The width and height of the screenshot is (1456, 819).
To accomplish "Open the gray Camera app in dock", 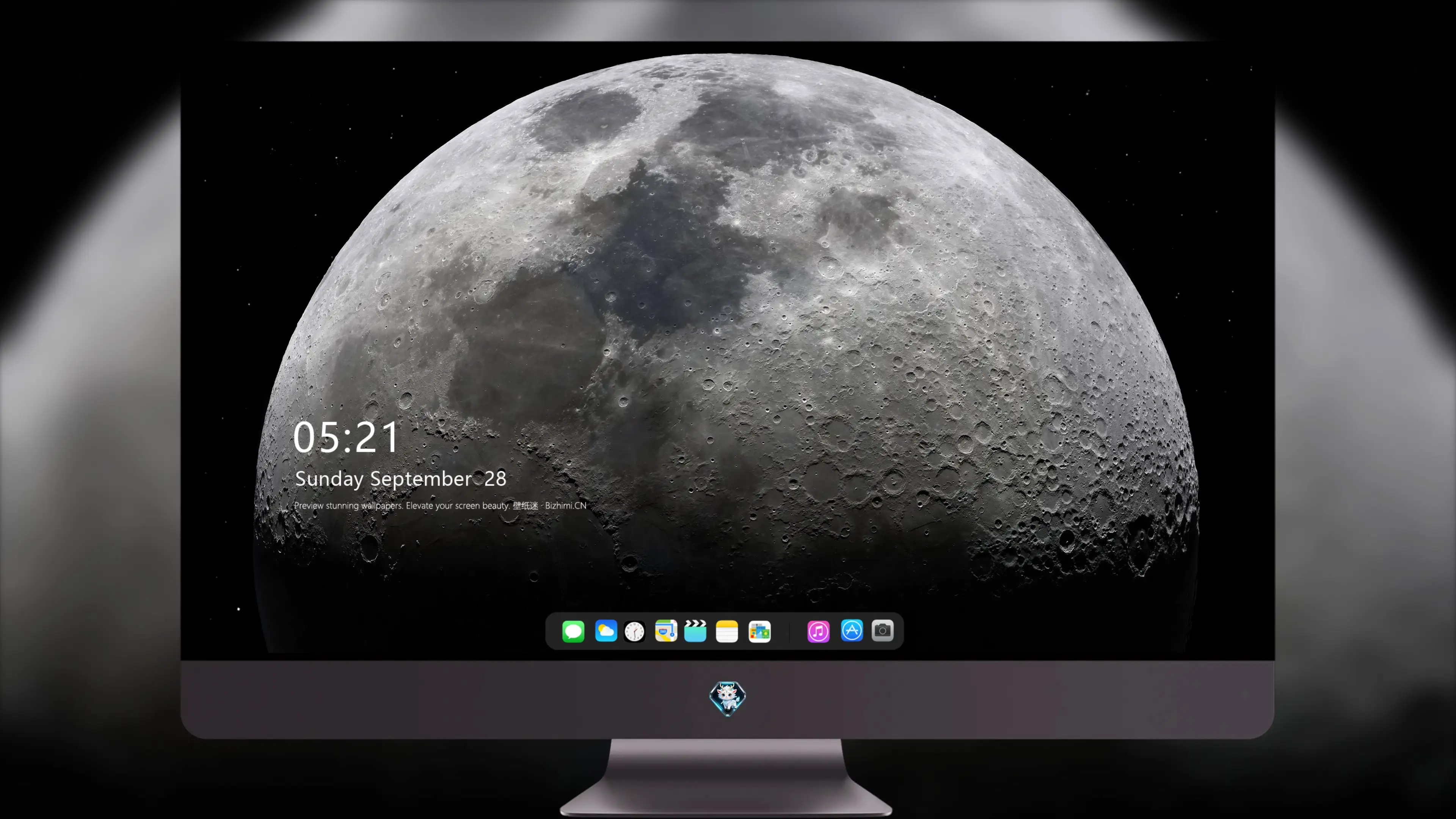I will [x=882, y=630].
